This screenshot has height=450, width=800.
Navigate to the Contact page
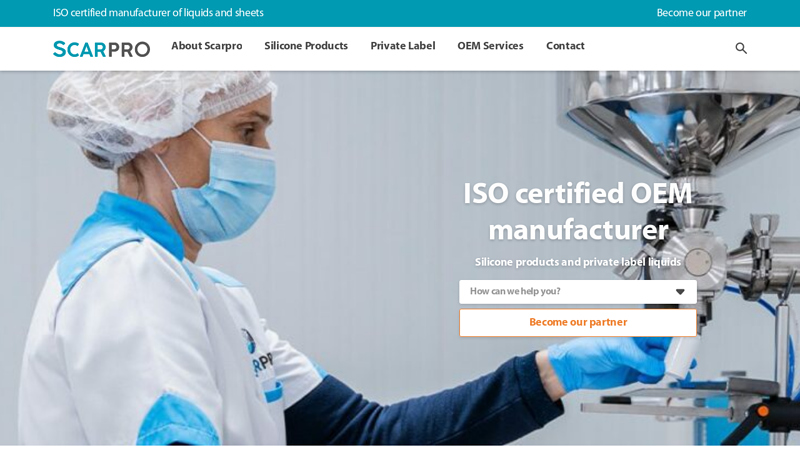(565, 46)
